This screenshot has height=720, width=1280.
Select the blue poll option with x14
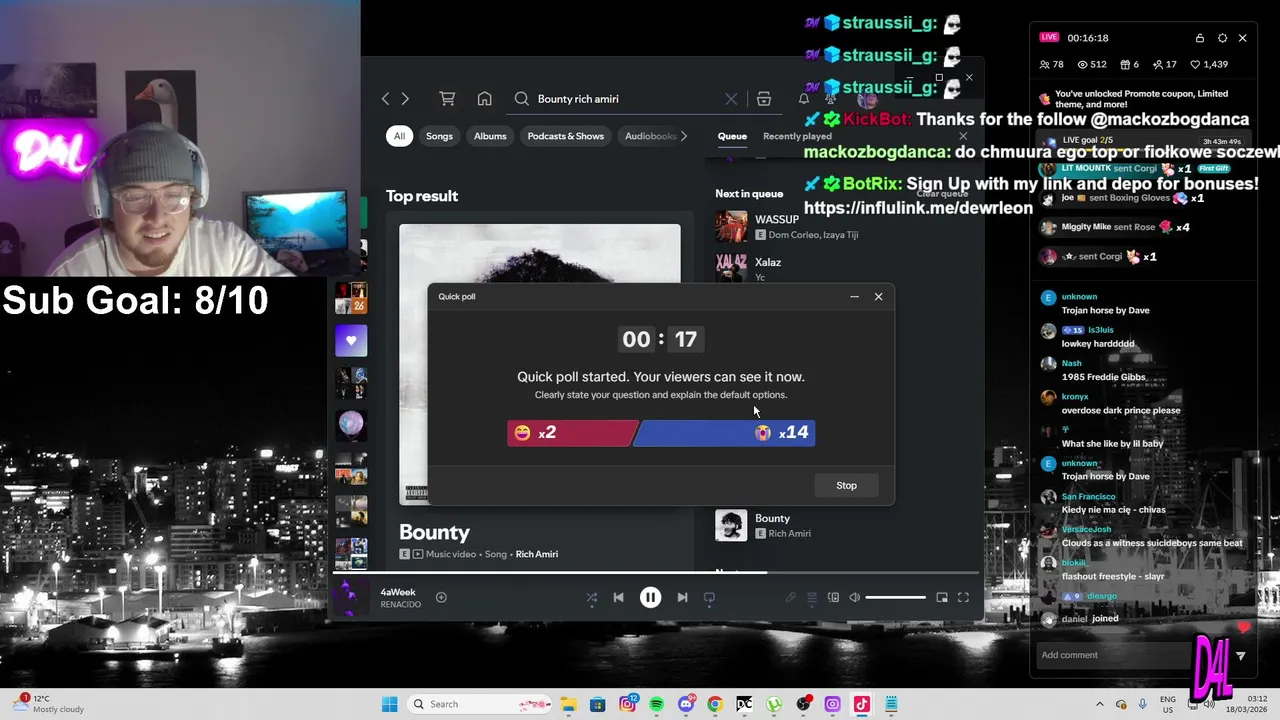coord(726,432)
